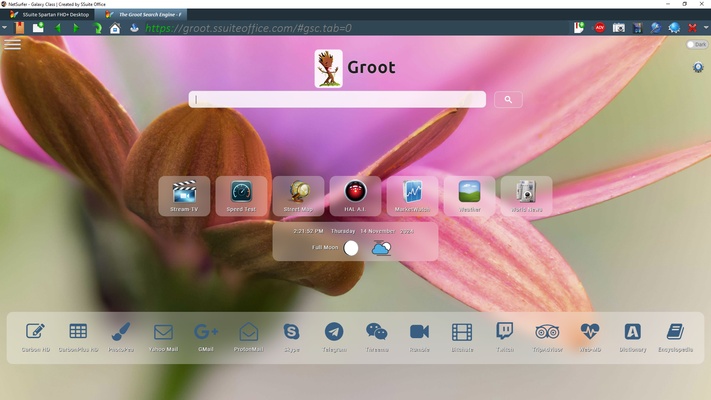Click the "2:21:52 PM" clock text
This screenshot has height=400, width=711.
coord(308,231)
